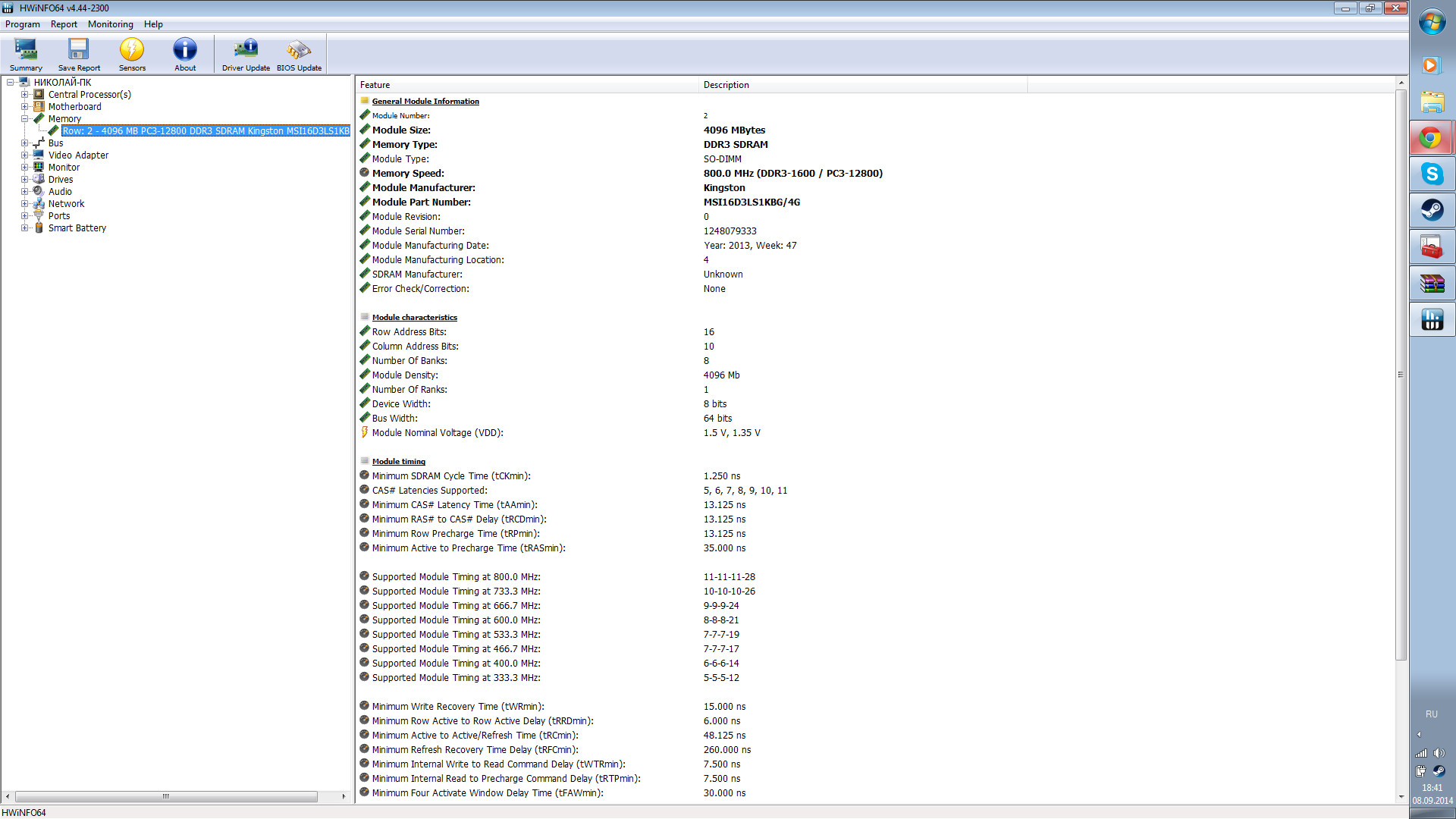This screenshot has width=1456, height=819.
Task: Click the tree pane horizontal scrollbar right arrow
Action: [344, 796]
